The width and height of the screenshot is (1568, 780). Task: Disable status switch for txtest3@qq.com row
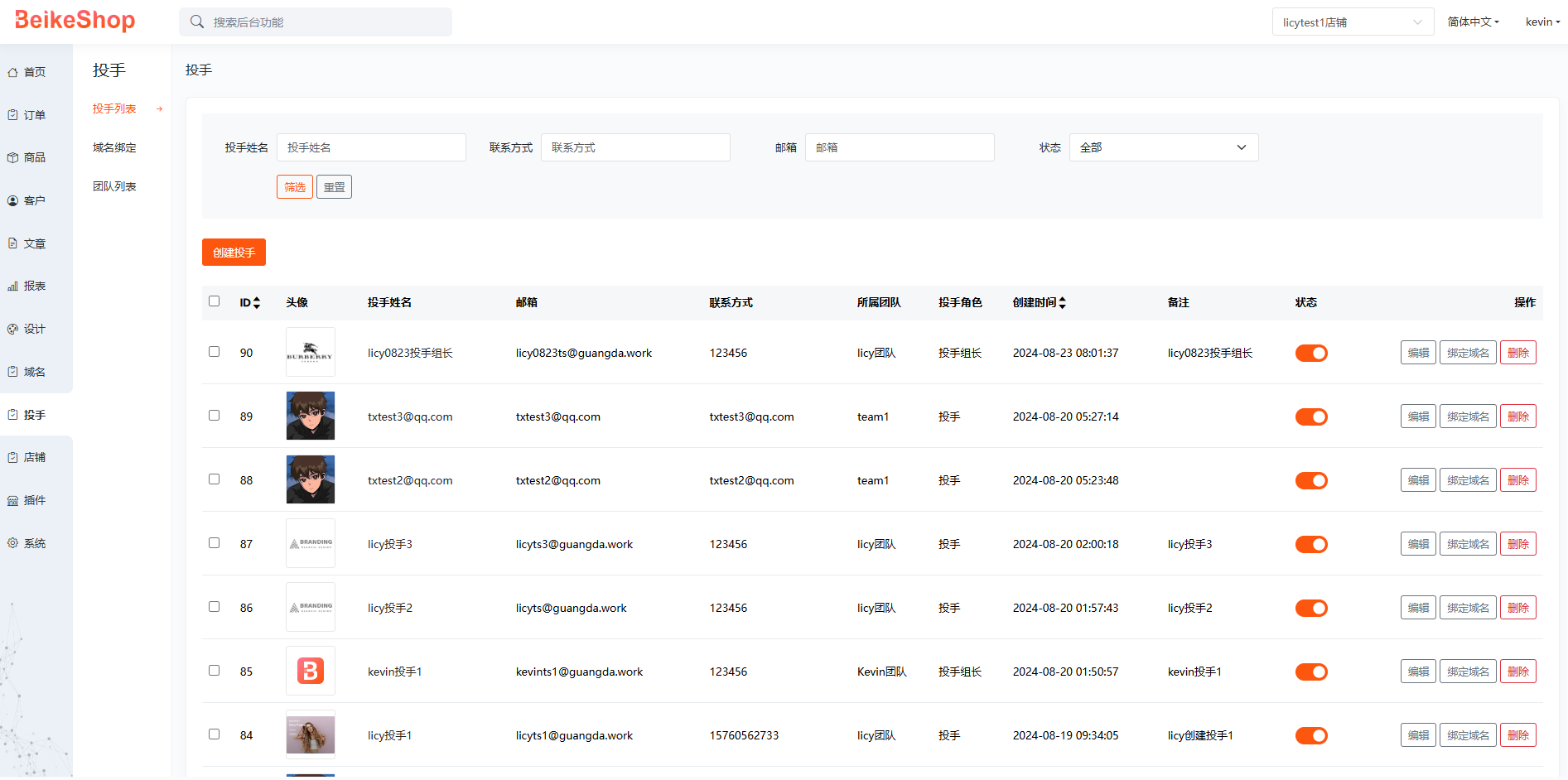pyautogui.click(x=1311, y=417)
